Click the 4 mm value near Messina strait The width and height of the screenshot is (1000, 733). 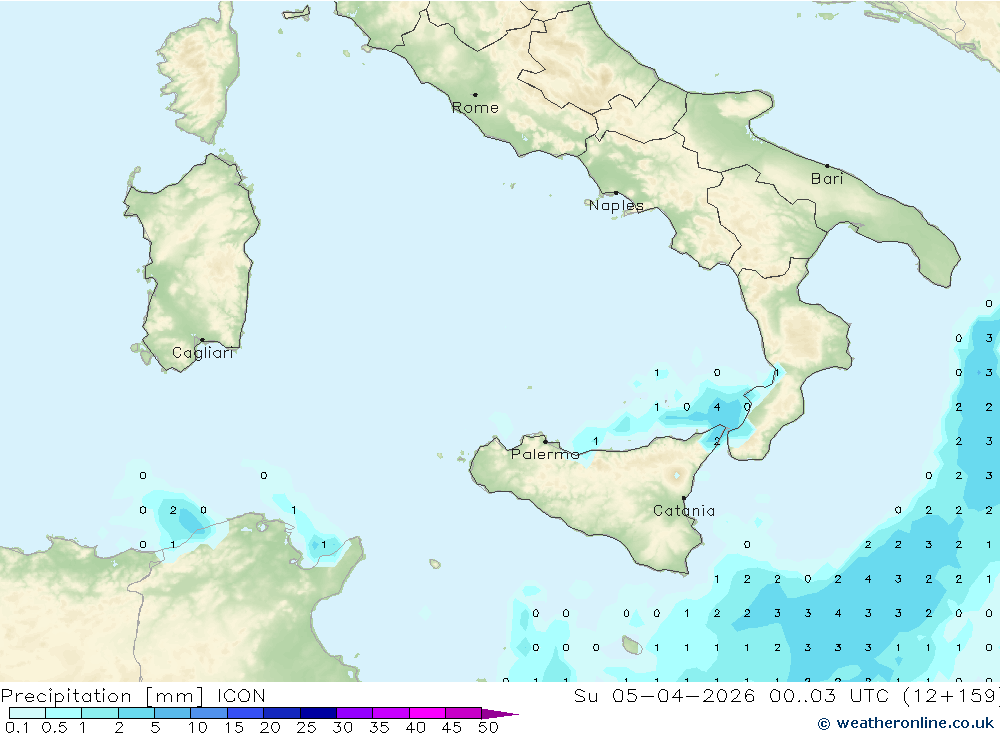coord(717,407)
